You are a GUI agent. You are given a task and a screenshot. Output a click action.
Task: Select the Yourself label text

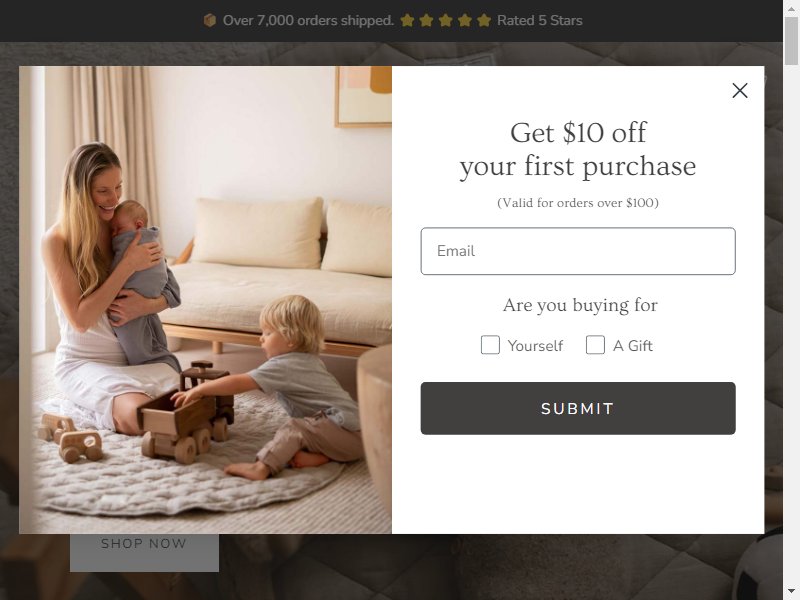[535, 346]
